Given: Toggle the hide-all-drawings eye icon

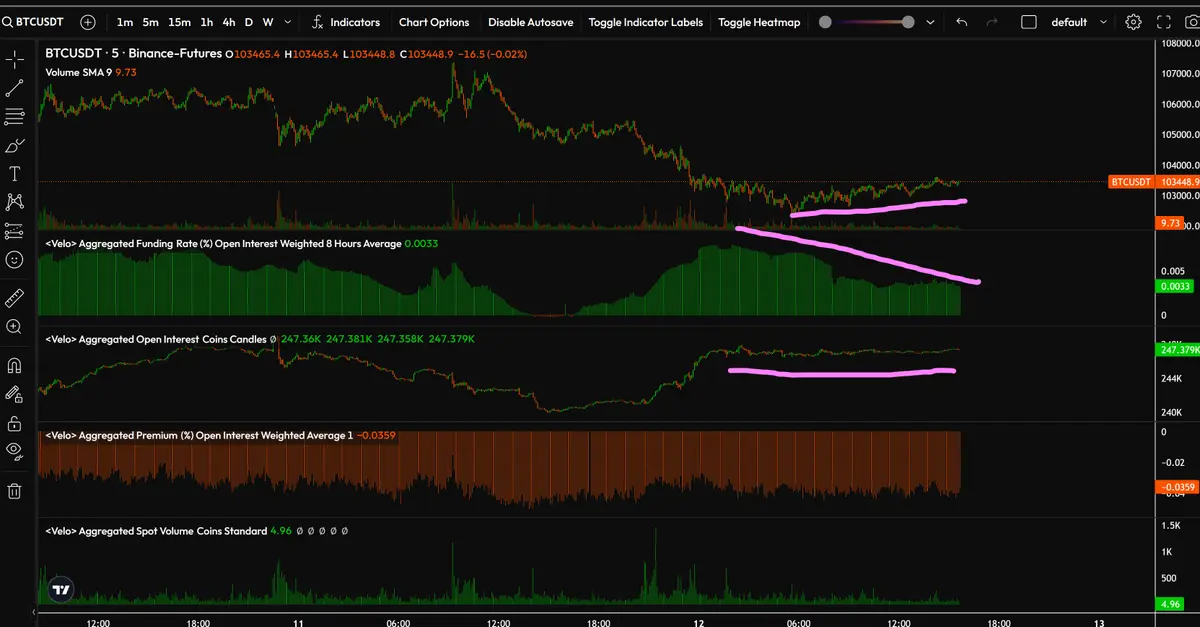Looking at the screenshot, I should (x=15, y=450).
